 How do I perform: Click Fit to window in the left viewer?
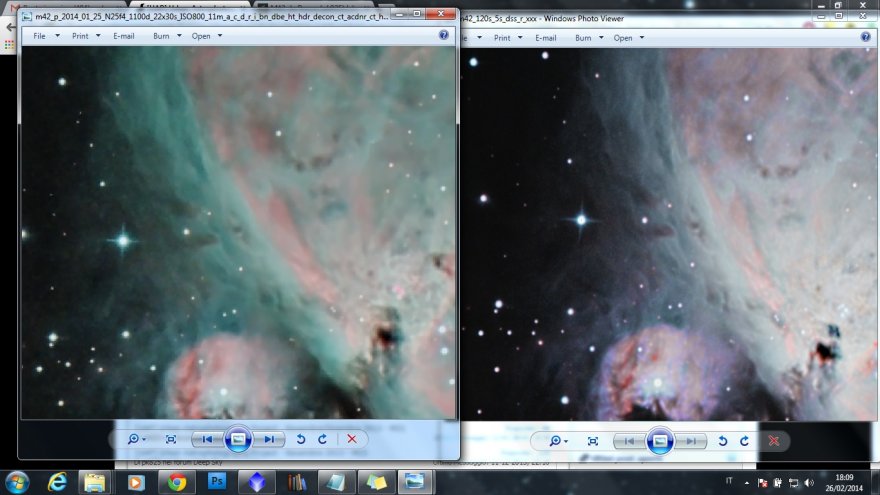coord(171,439)
